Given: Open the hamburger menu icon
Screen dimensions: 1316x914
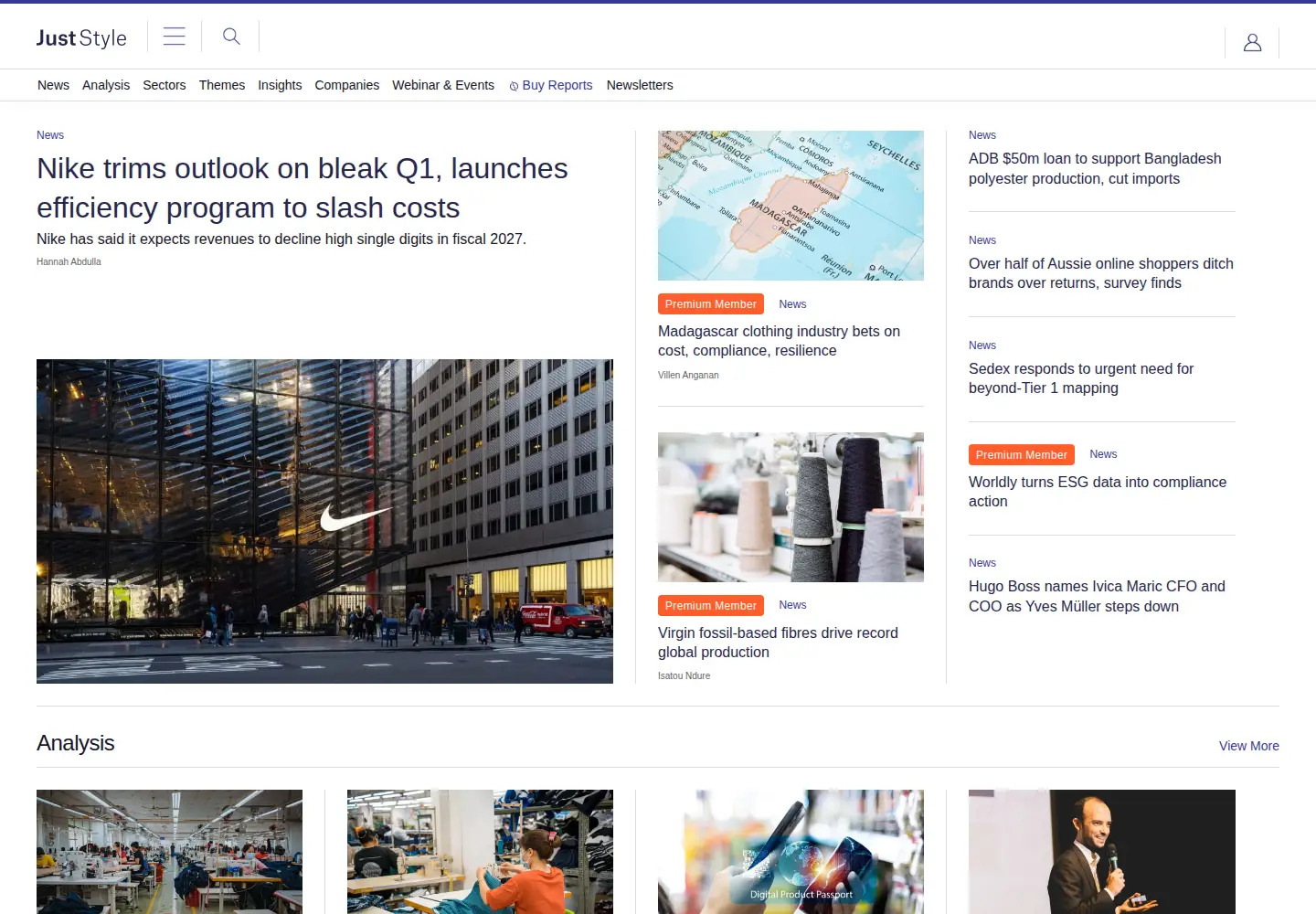Looking at the screenshot, I should pyautogui.click(x=175, y=37).
